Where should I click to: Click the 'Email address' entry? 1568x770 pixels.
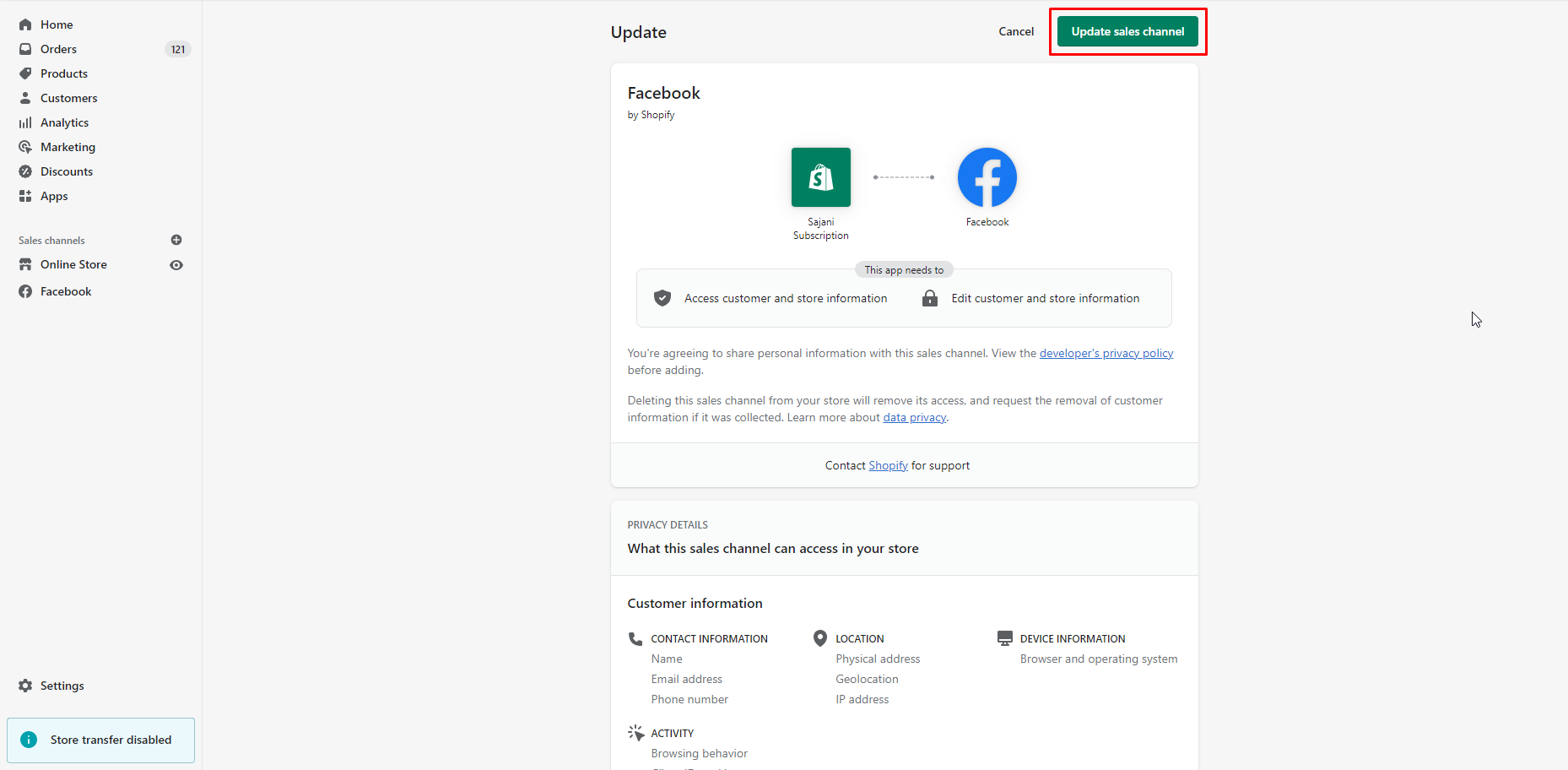[x=686, y=679]
